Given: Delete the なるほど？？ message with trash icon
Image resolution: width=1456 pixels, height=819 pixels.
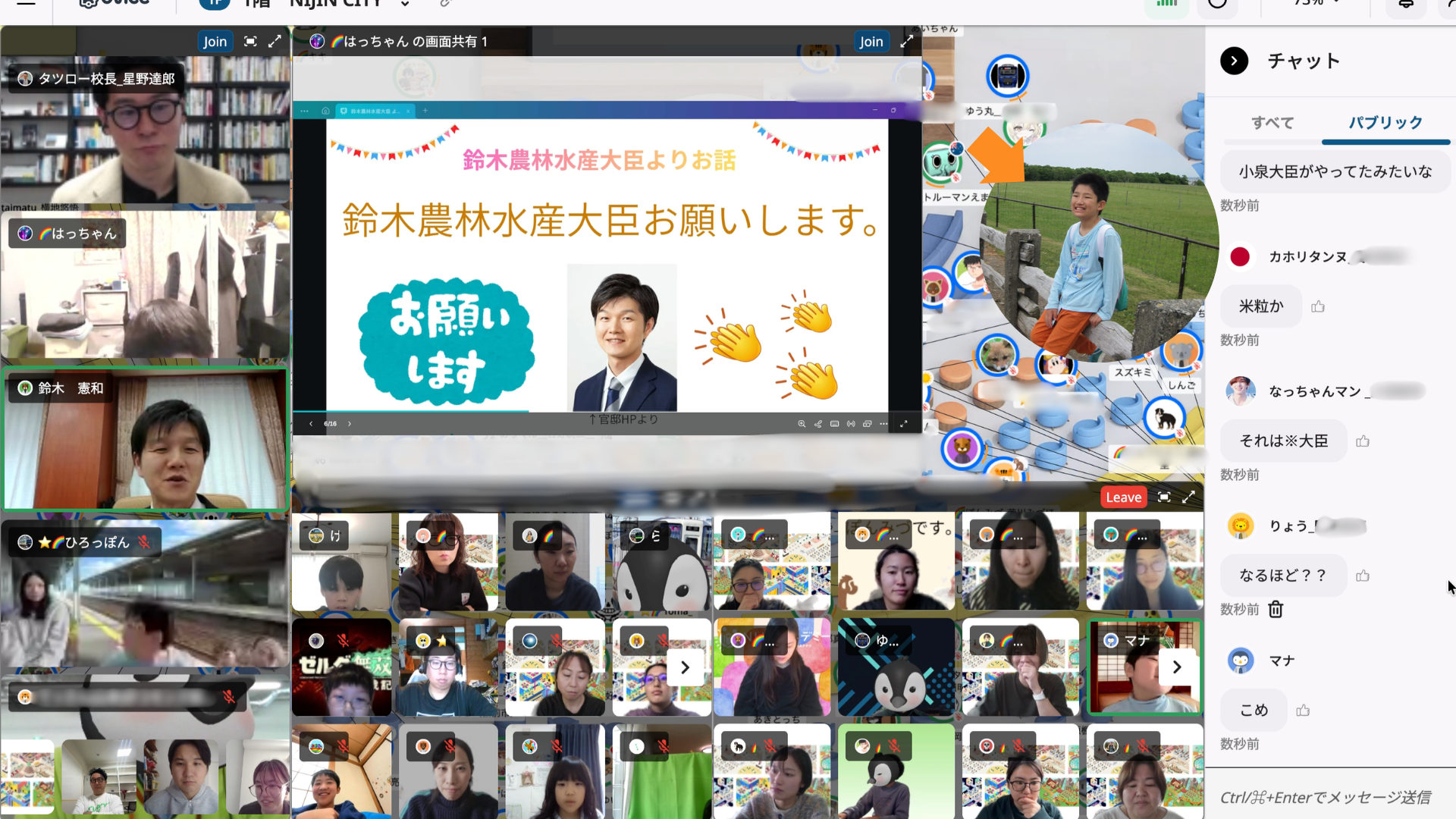Looking at the screenshot, I should [1276, 609].
